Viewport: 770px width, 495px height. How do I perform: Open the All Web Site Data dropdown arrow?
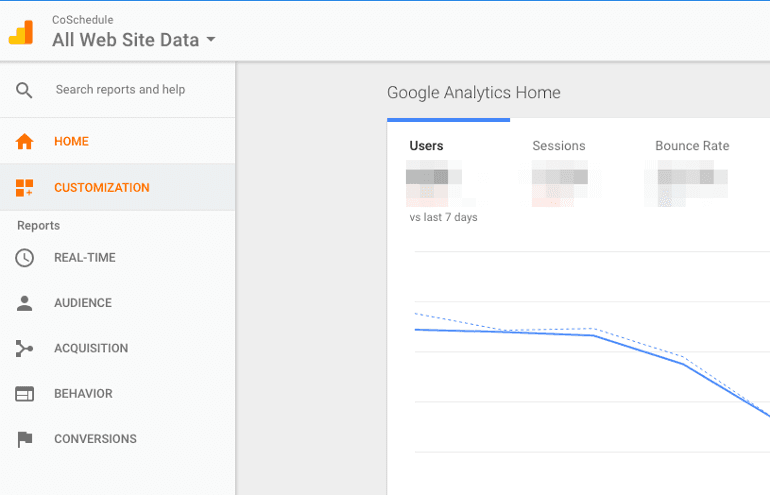click(211, 39)
